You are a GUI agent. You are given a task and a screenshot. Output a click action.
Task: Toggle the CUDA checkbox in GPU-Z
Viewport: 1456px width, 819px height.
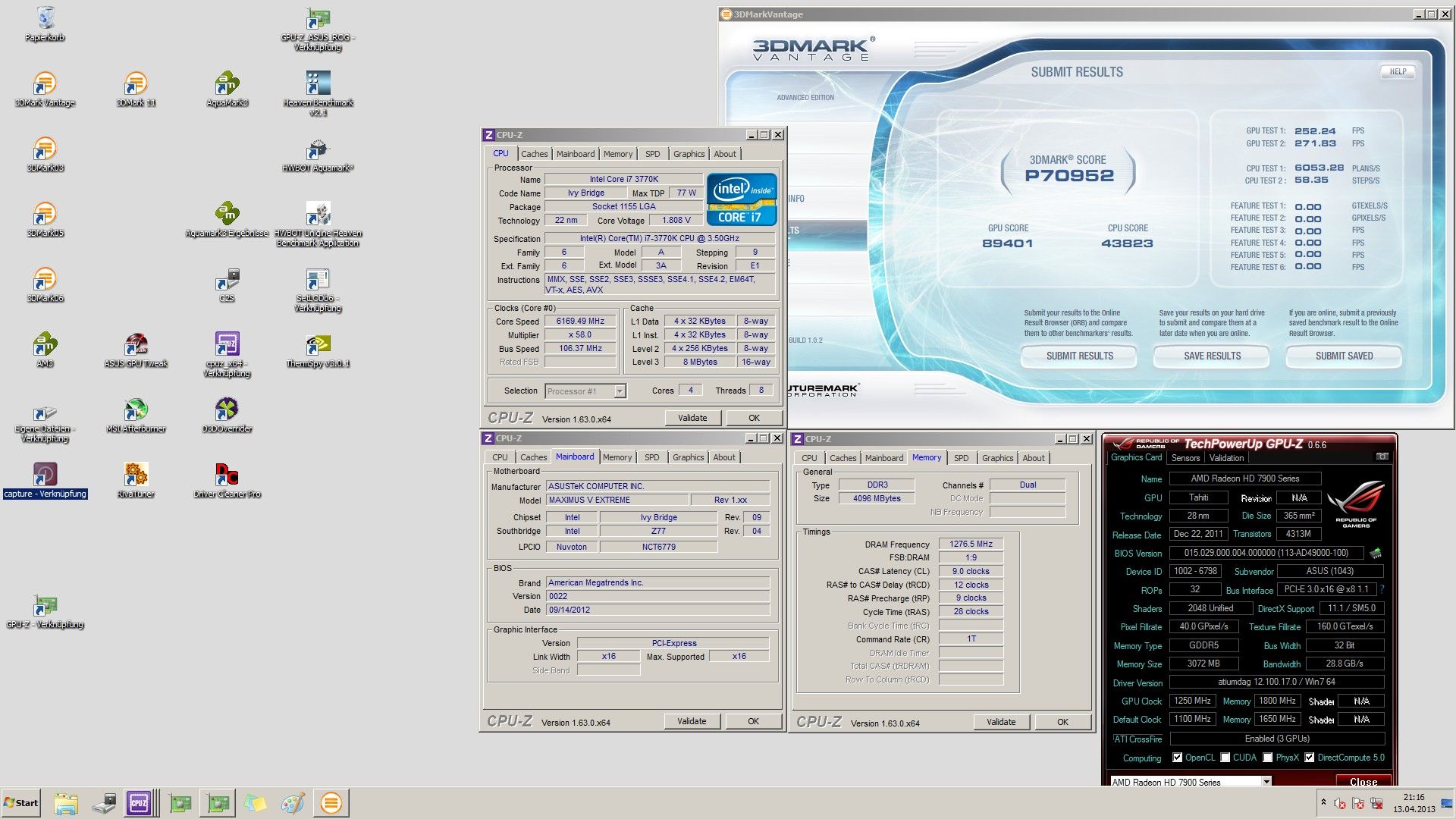click(x=1225, y=758)
